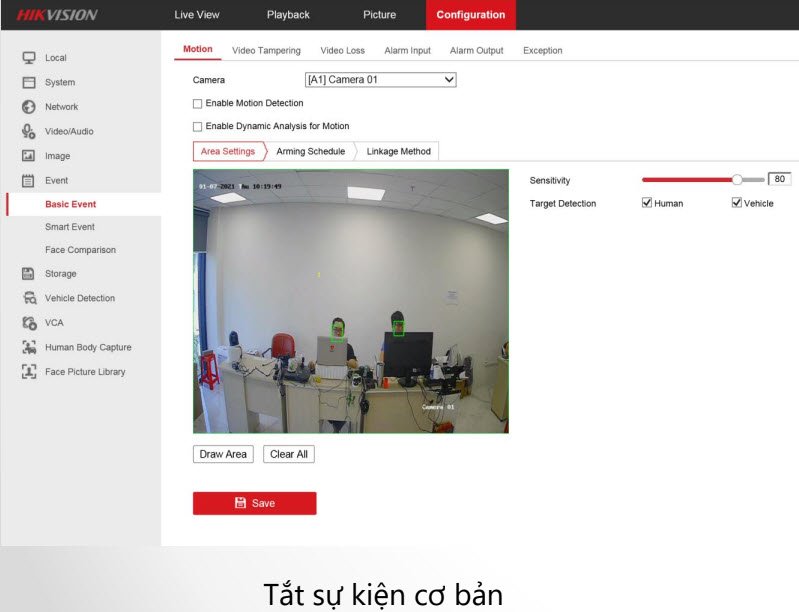Click the Sensitivity value input field

point(779,180)
